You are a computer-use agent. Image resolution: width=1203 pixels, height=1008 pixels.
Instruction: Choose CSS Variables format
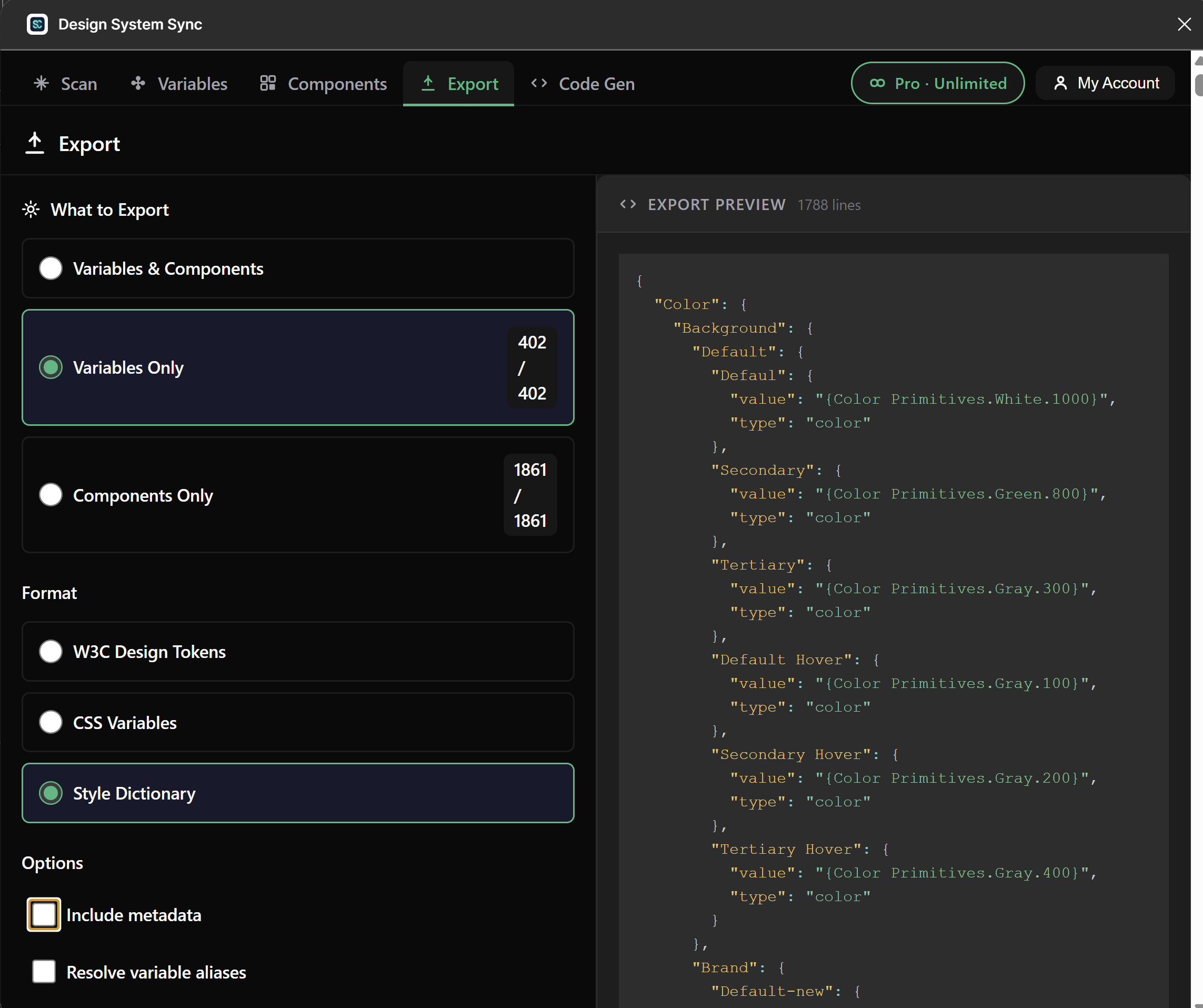[x=298, y=722]
